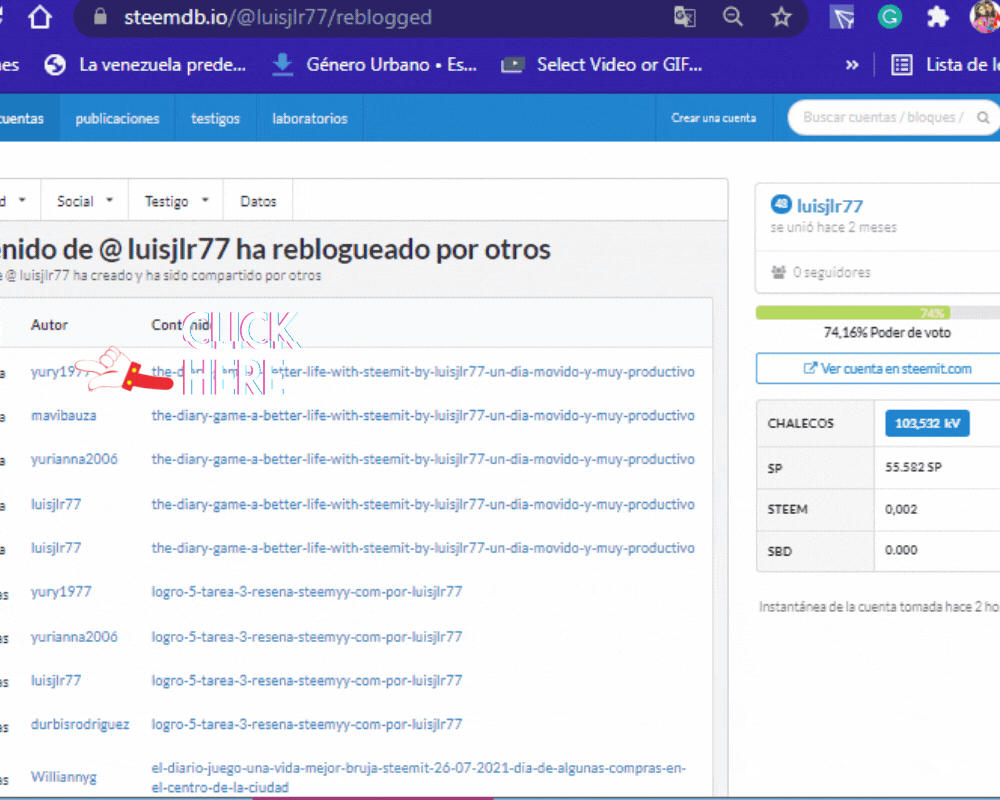This screenshot has width=1000, height=800.
Task: Expand the Testigo dropdown
Action: tap(176, 201)
